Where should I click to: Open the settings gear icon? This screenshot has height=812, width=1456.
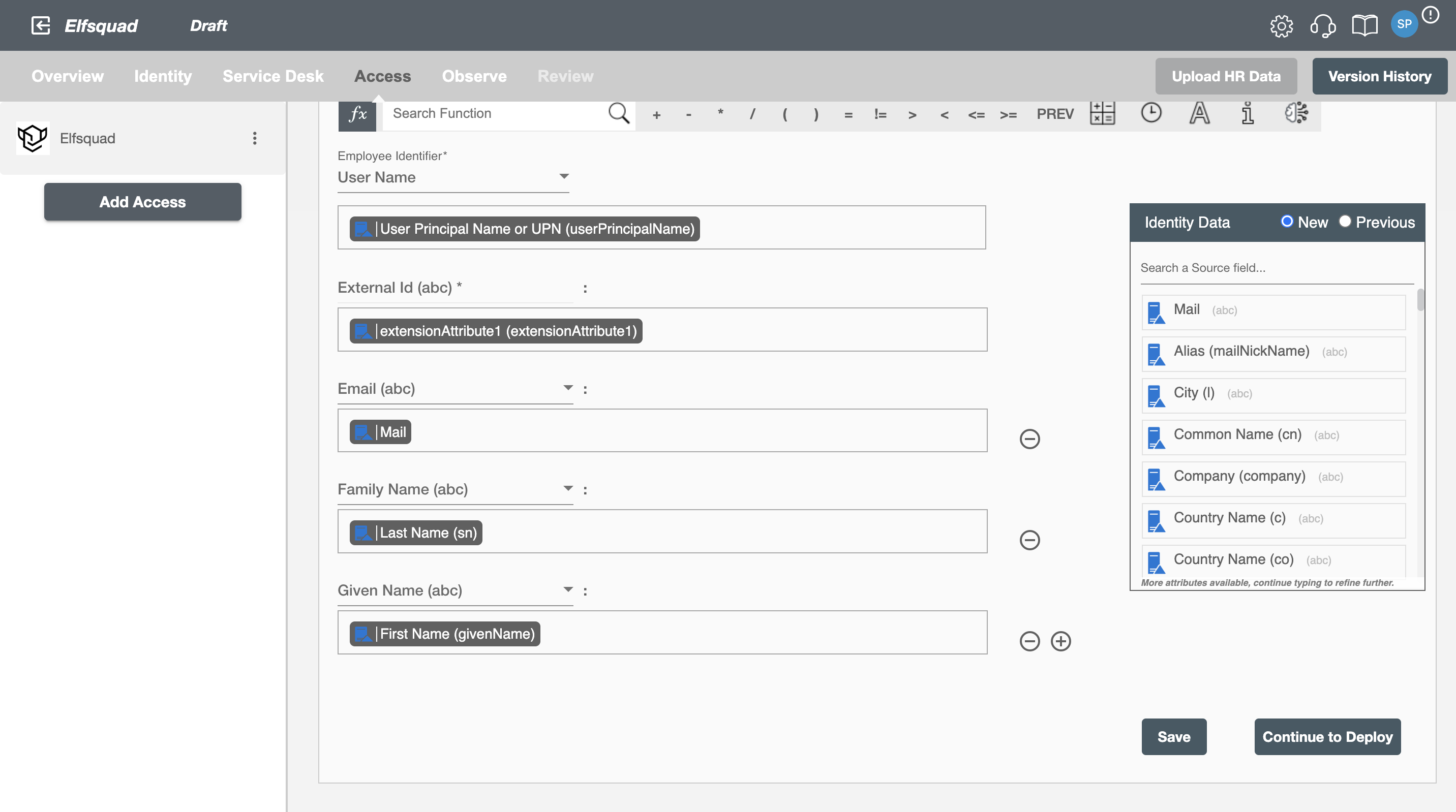tap(1281, 26)
